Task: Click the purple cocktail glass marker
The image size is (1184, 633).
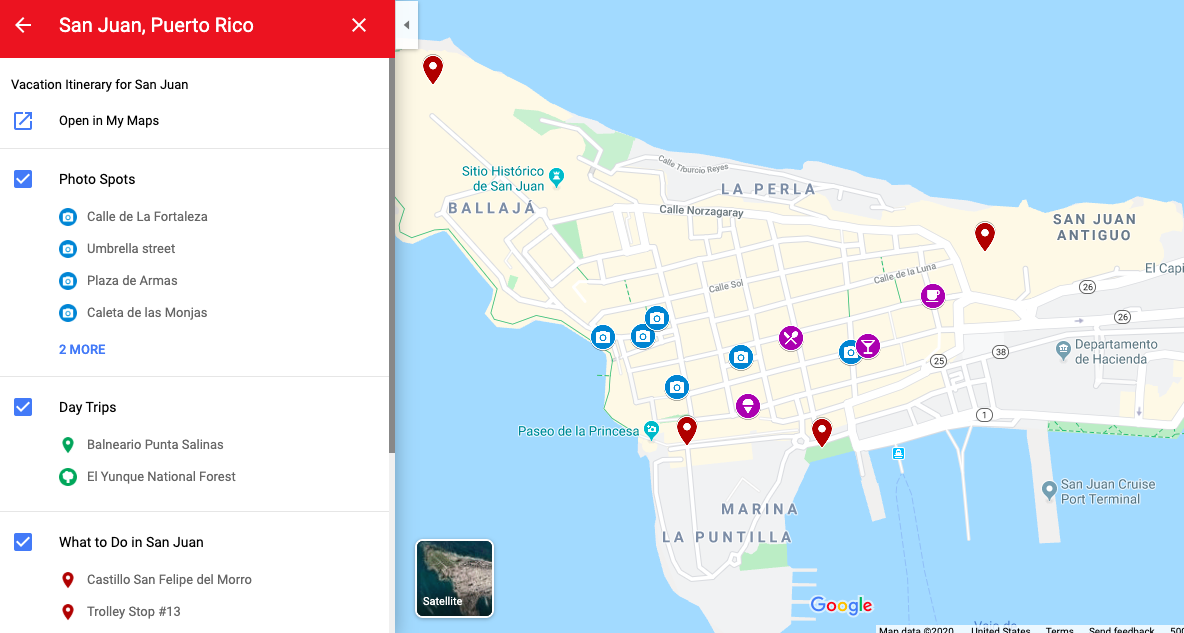Action: coord(868,346)
